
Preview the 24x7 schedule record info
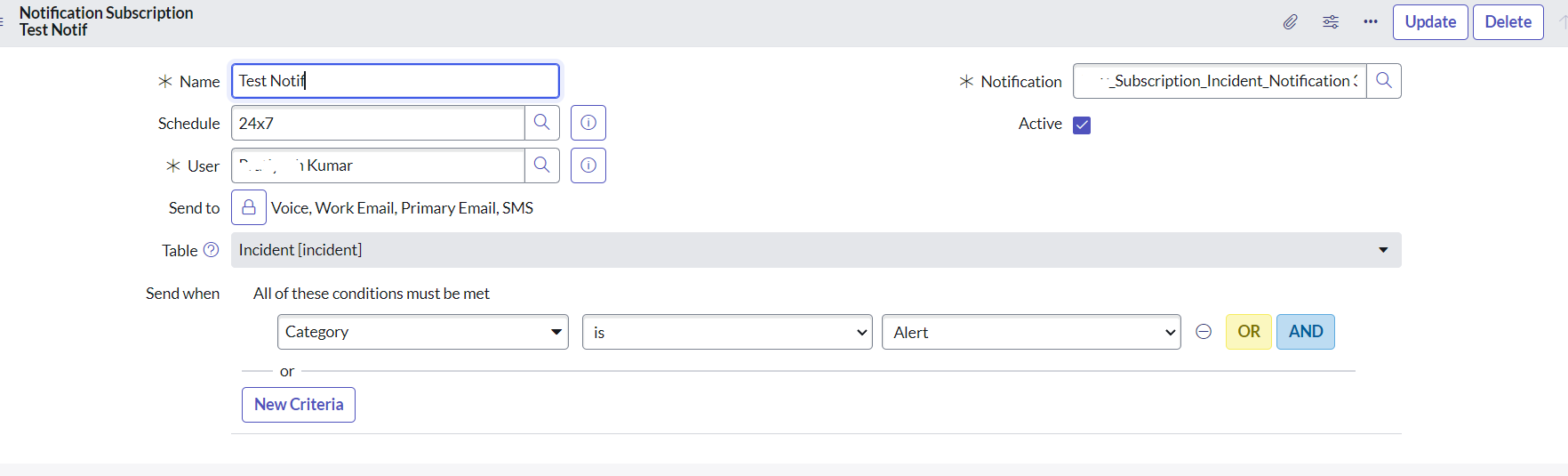pos(588,123)
